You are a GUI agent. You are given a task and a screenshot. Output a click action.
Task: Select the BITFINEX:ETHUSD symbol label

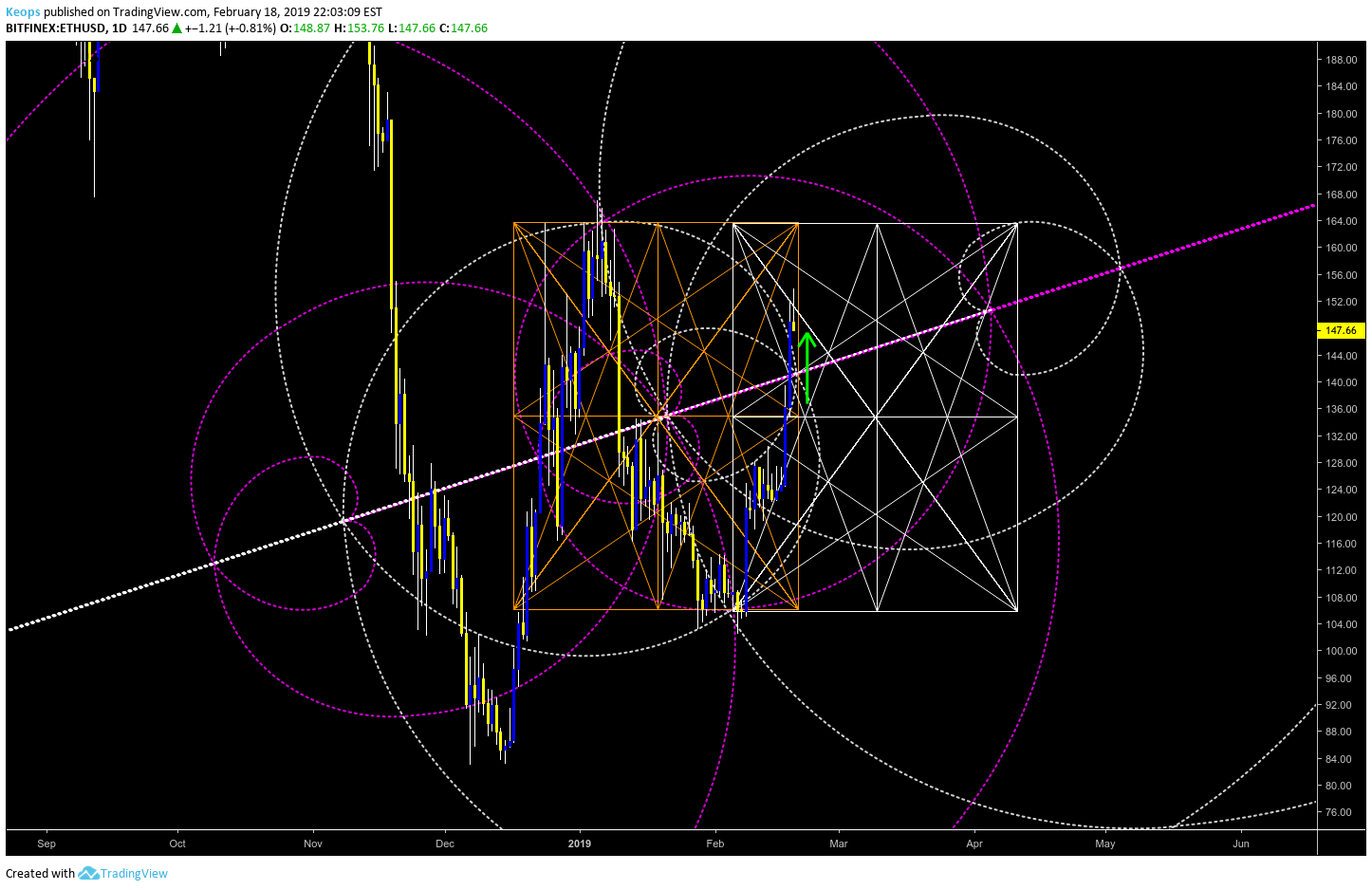tap(56, 28)
